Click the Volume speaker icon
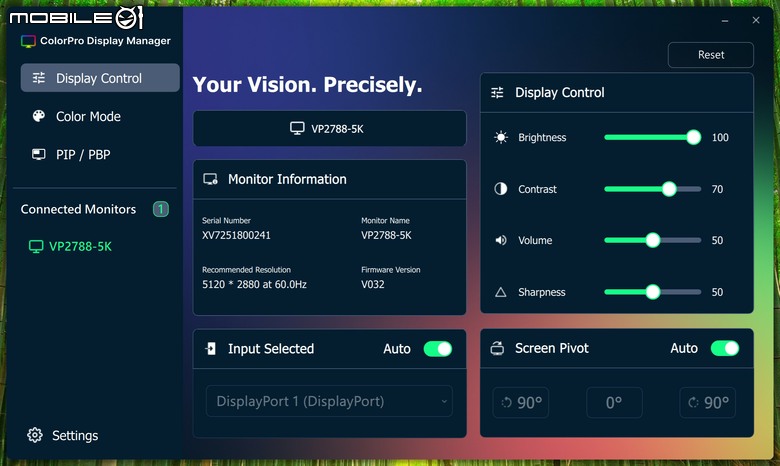Screen dimensions: 780x466 (500, 240)
